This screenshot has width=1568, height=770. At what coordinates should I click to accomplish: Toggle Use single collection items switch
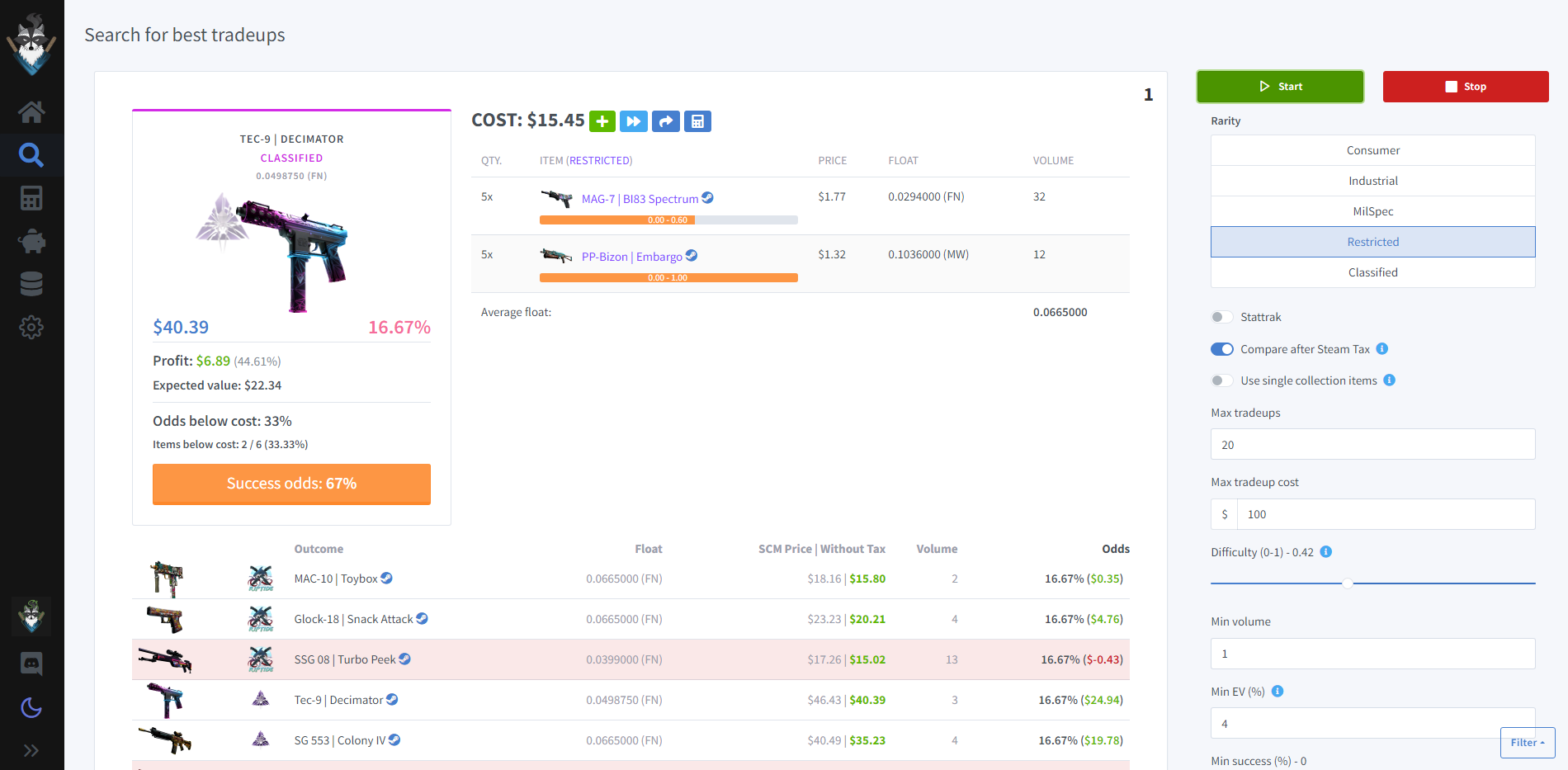coord(1221,380)
